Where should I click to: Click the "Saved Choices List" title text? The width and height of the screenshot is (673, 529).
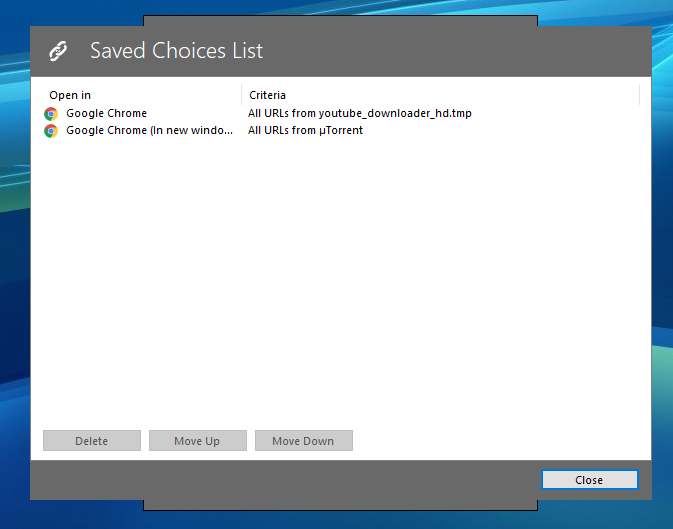pyautogui.click(x=176, y=51)
